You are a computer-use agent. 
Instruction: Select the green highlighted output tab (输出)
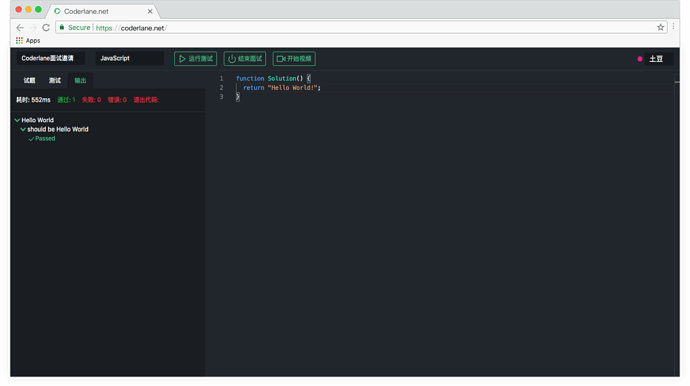80,80
